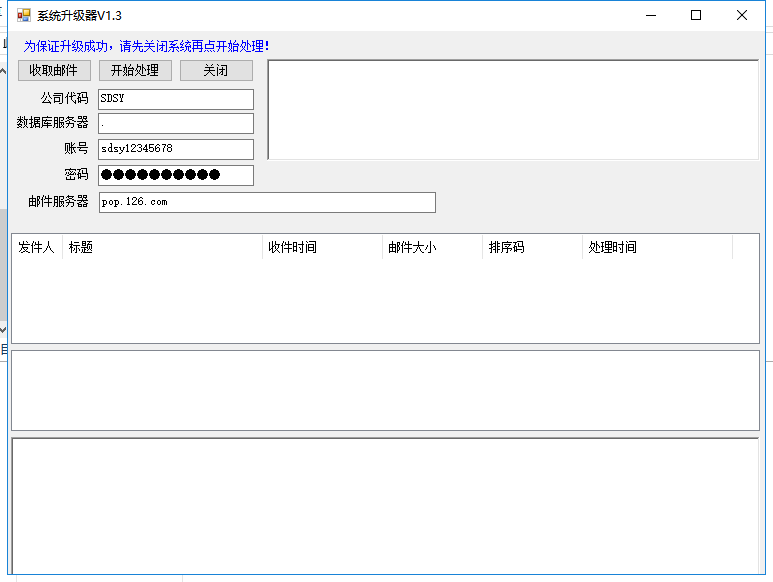This screenshot has width=773, height=582.
Task: Sort by 处理时间 column header
Action: 658,247
